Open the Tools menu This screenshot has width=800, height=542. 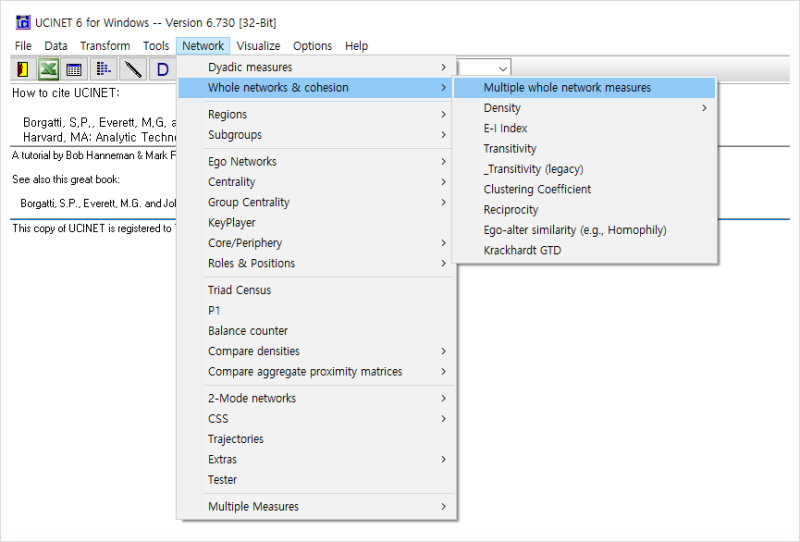tap(156, 46)
